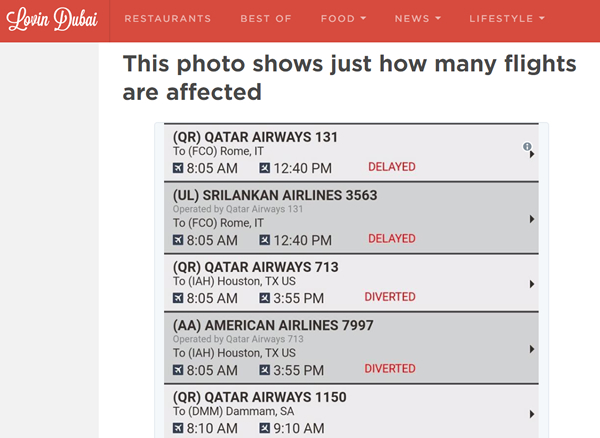Click departure plane icon for Qatar Airways 131
The height and width of the screenshot is (438, 600).
[x=178, y=168]
